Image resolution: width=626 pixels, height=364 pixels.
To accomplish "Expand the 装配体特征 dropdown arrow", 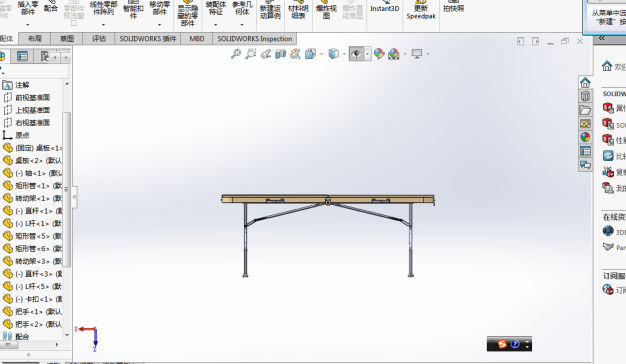I will click(x=216, y=25).
